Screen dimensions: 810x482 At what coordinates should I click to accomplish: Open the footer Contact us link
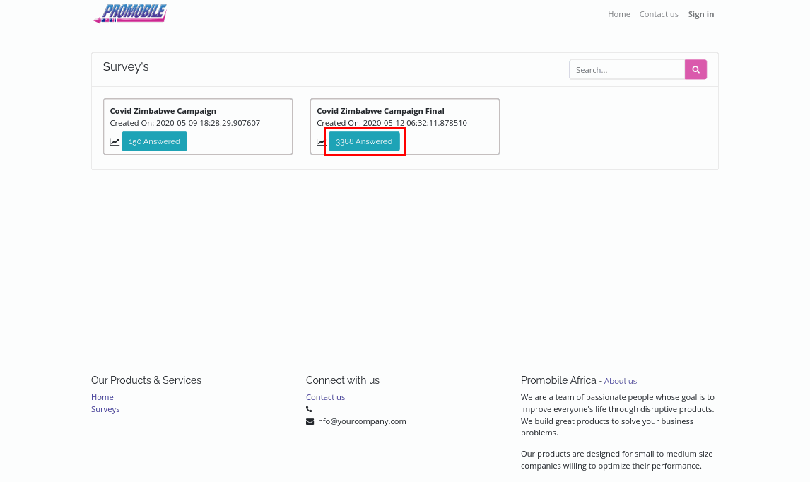coord(324,397)
